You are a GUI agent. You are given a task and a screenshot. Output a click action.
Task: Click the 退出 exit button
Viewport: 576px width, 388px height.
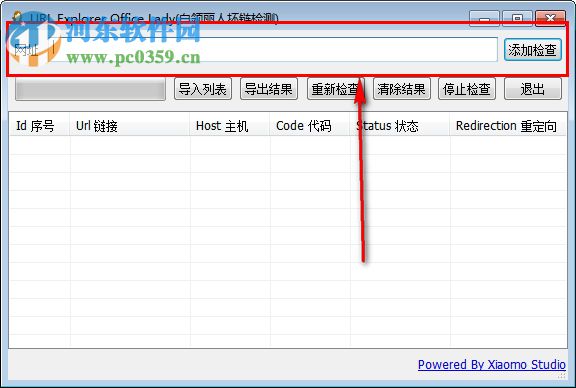[x=533, y=89]
